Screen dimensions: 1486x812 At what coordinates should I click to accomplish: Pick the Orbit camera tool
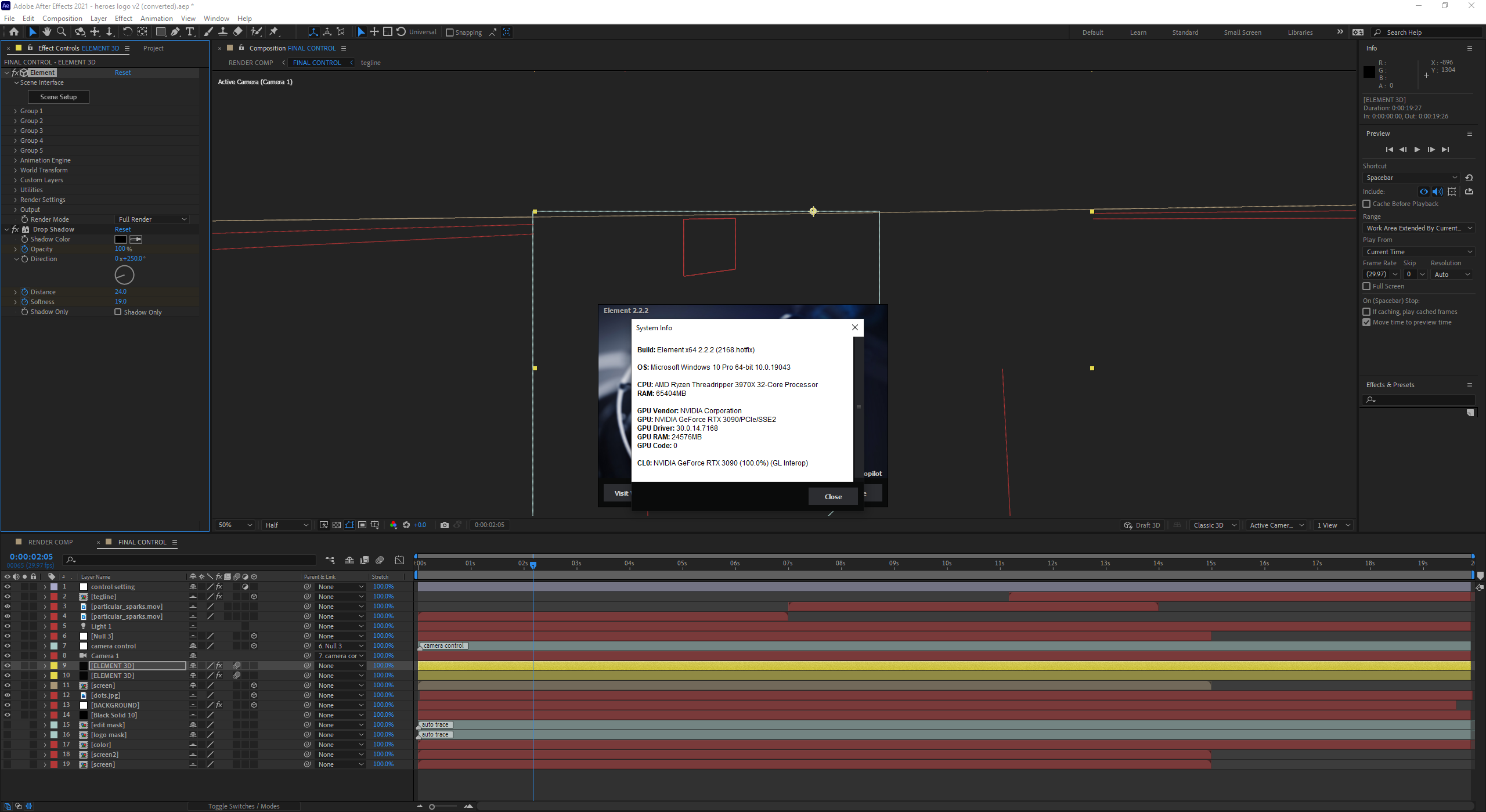[x=81, y=32]
